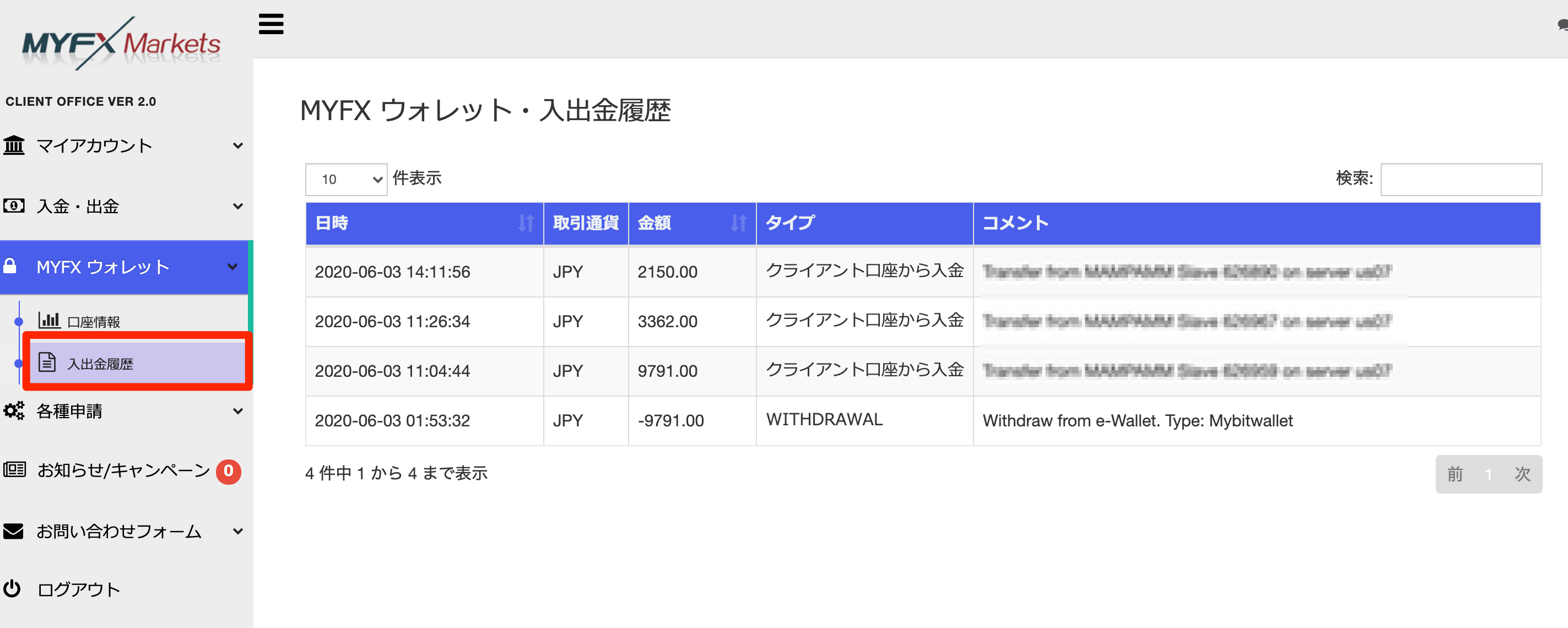
Task: Click the 次 pagination button
Action: (1522, 474)
